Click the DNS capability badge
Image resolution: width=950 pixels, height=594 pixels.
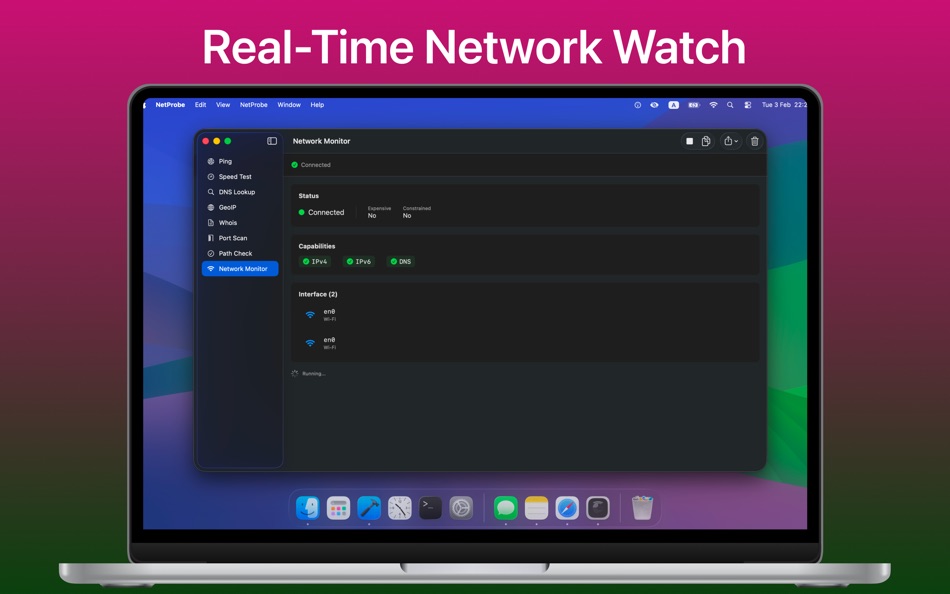(399, 261)
